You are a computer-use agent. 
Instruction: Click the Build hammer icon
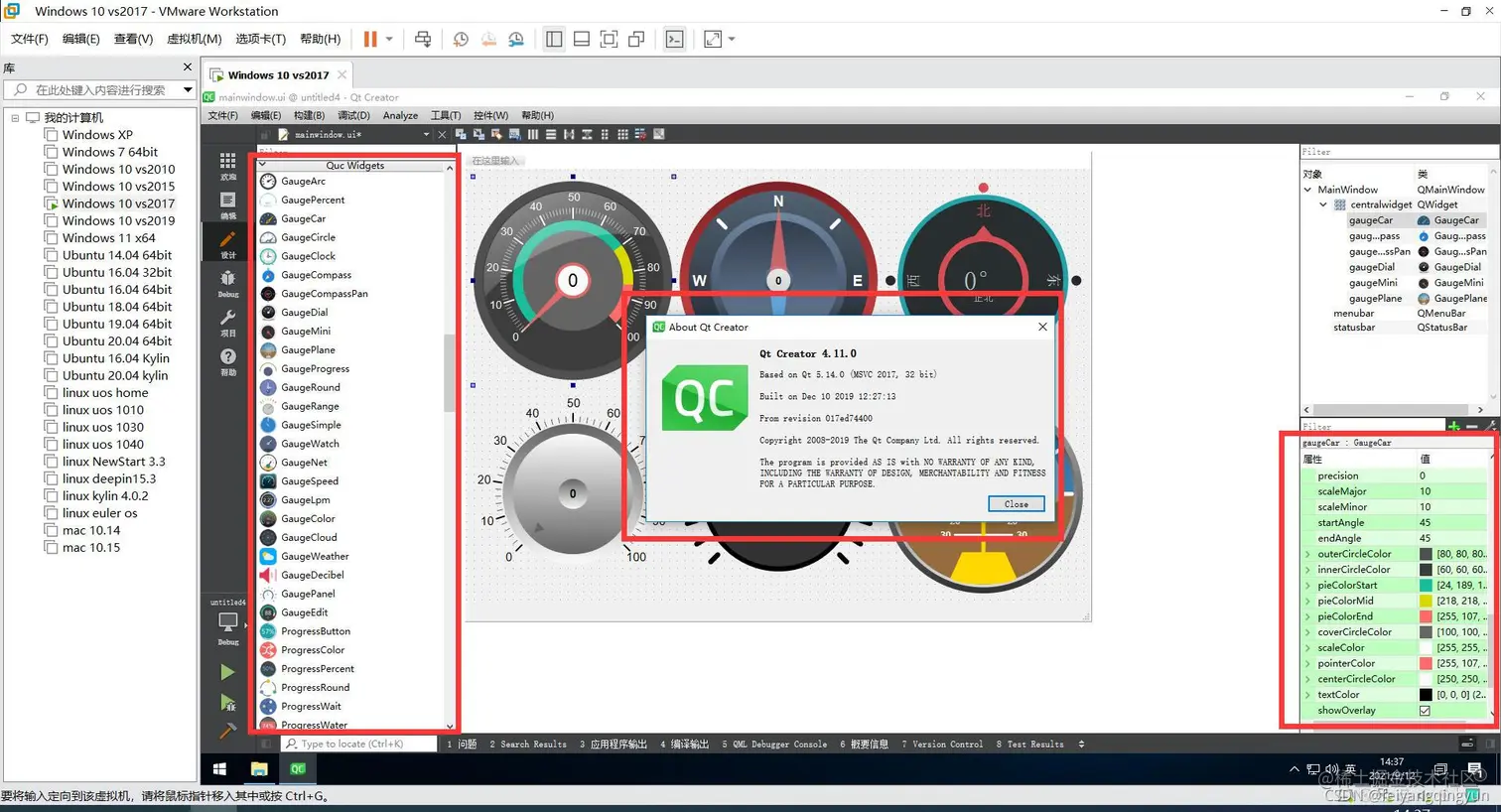pyautogui.click(x=227, y=731)
